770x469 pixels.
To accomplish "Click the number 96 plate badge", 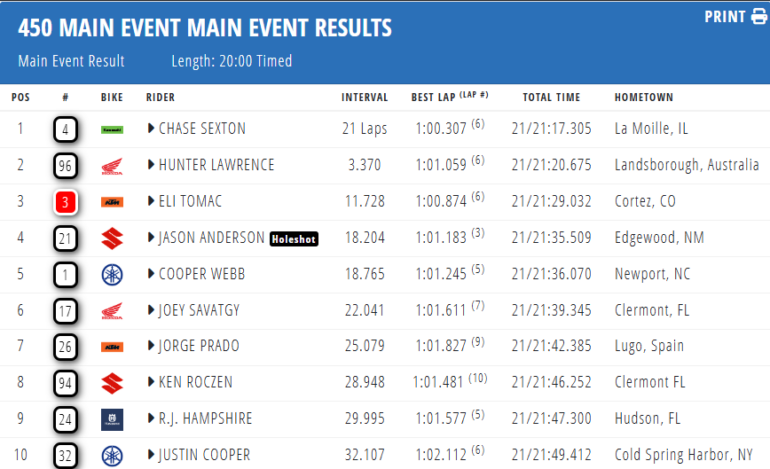I will point(65,165).
